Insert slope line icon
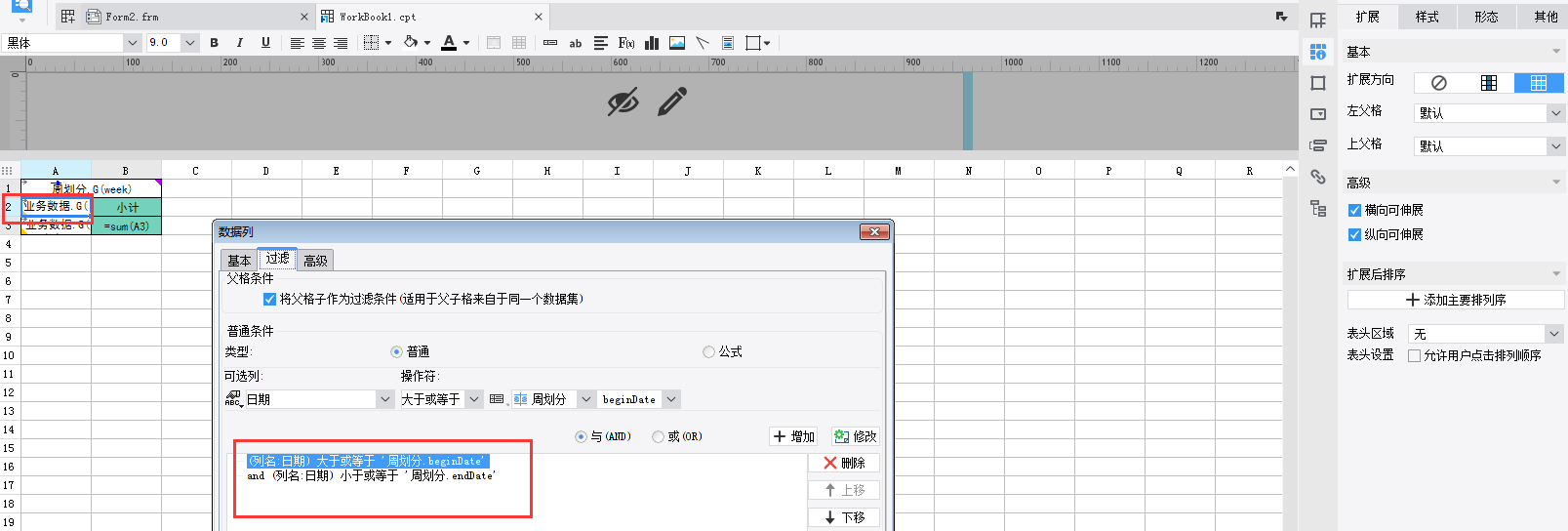Screen dimensions: 1568x531 [703, 43]
